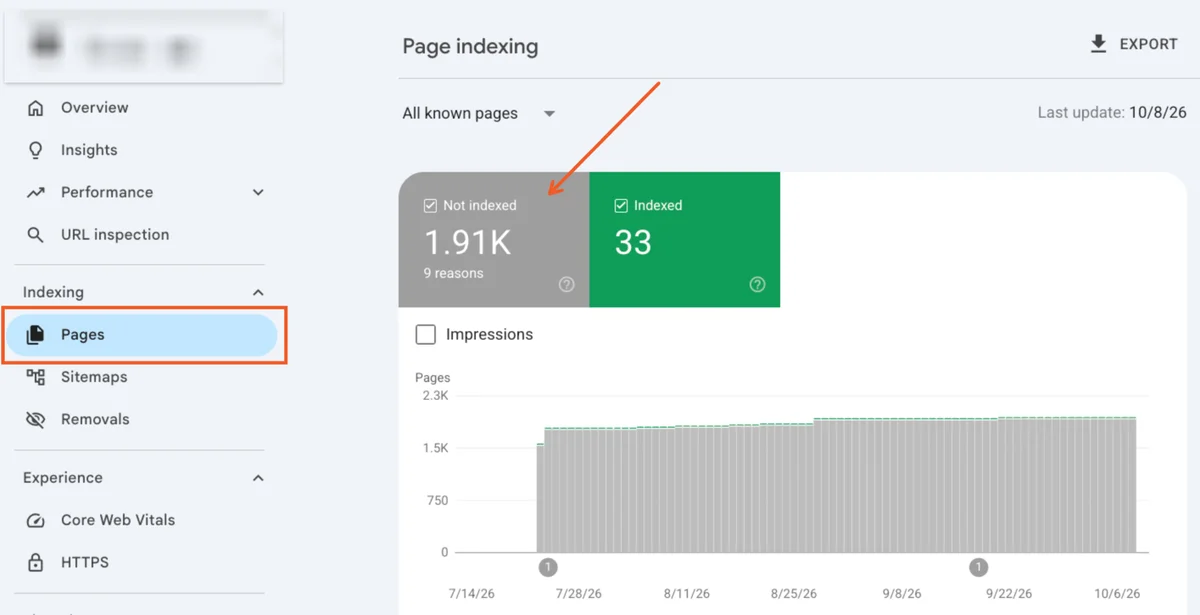
Task: Click the URL inspection magnifier icon
Action: click(x=36, y=235)
